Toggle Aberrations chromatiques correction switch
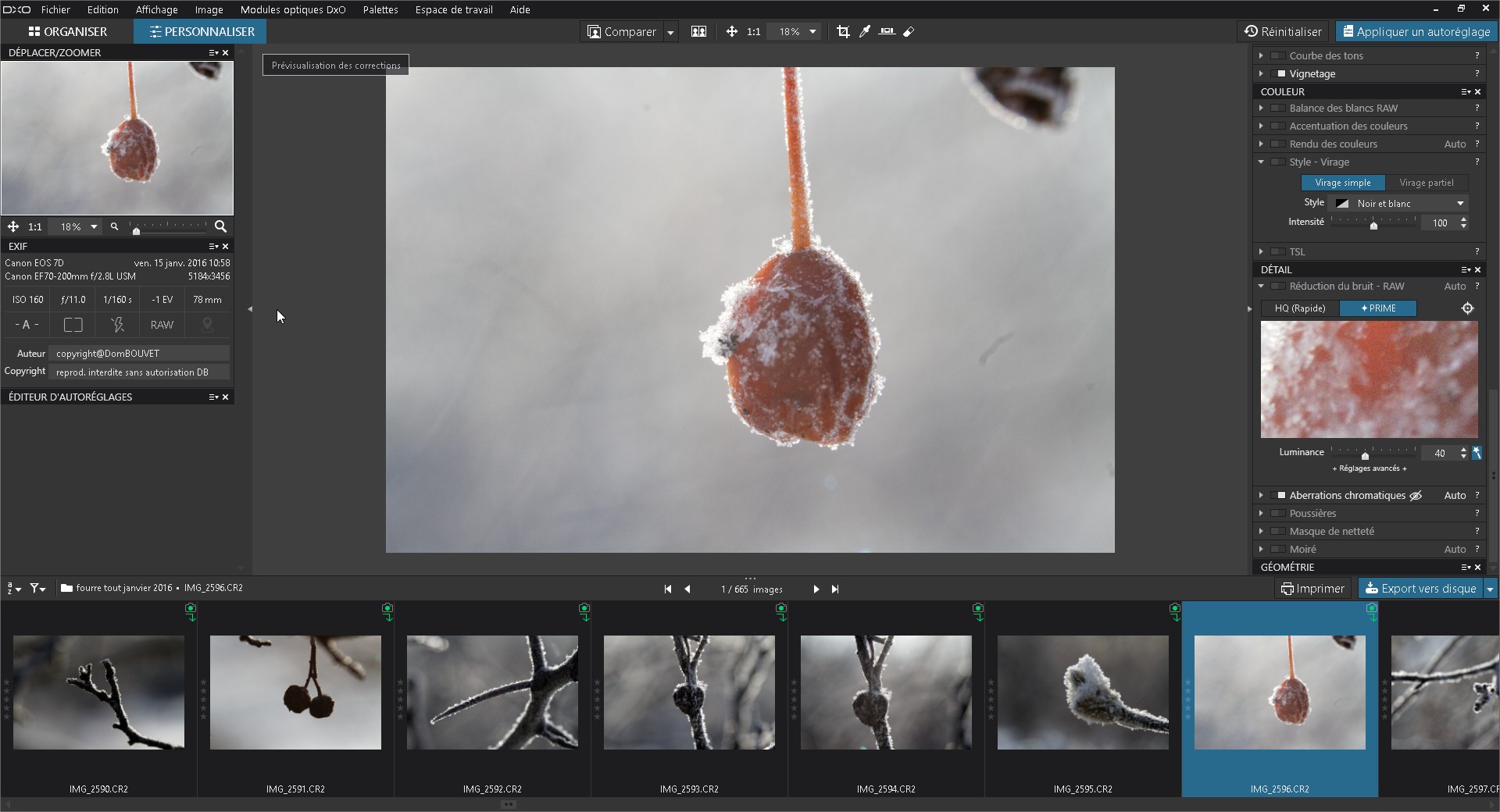Viewport: 1500px width, 812px height. click(x=1279, y=496)
